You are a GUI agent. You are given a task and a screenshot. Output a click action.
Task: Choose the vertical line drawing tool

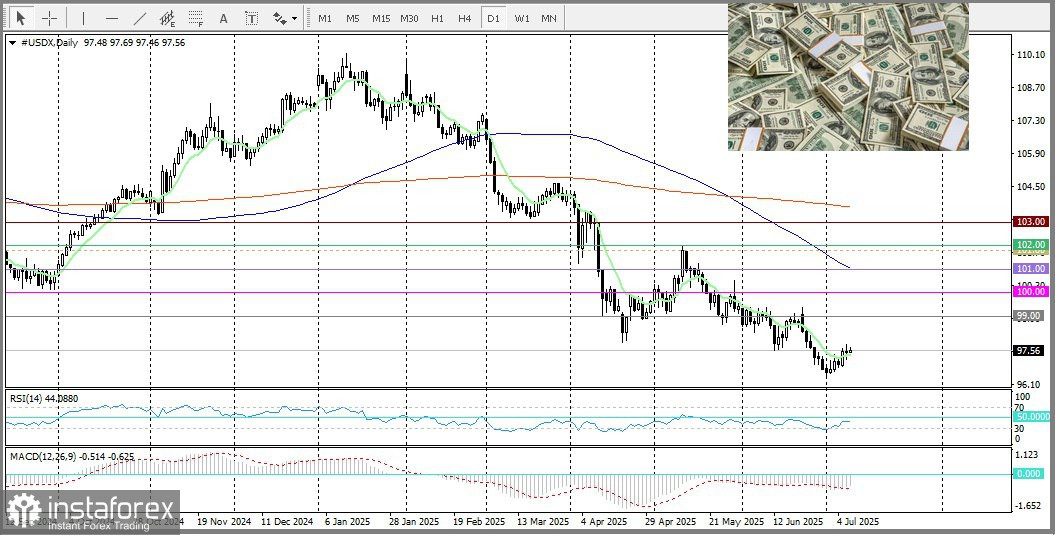point(83,18)
